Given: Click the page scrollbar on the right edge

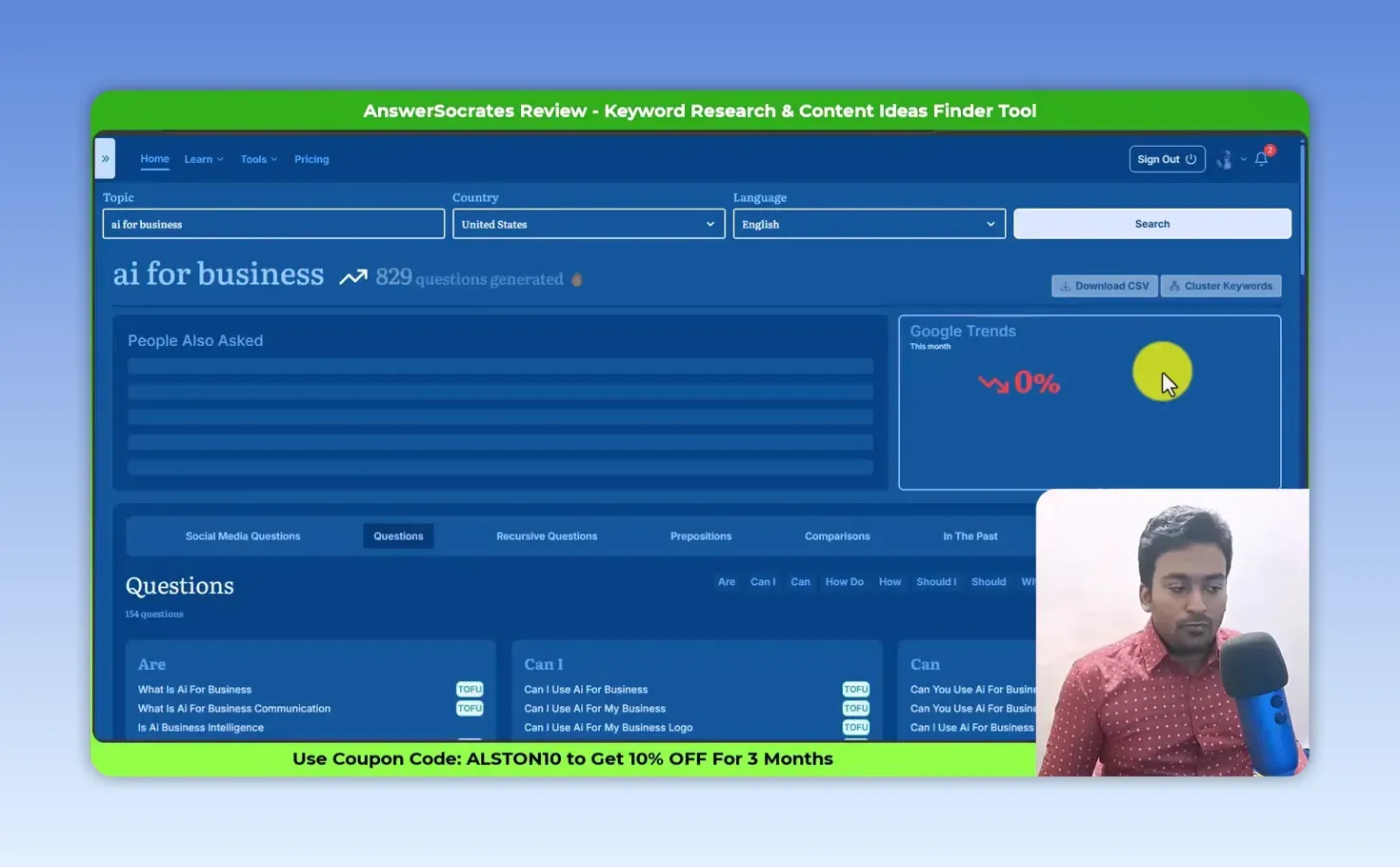Looking at the screenshot, I should point(1302,210).
